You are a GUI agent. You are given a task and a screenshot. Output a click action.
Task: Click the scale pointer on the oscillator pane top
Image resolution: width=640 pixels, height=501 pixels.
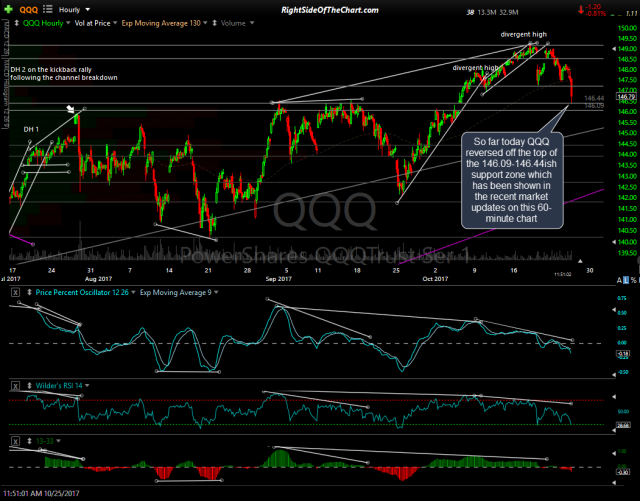[614, 310]
